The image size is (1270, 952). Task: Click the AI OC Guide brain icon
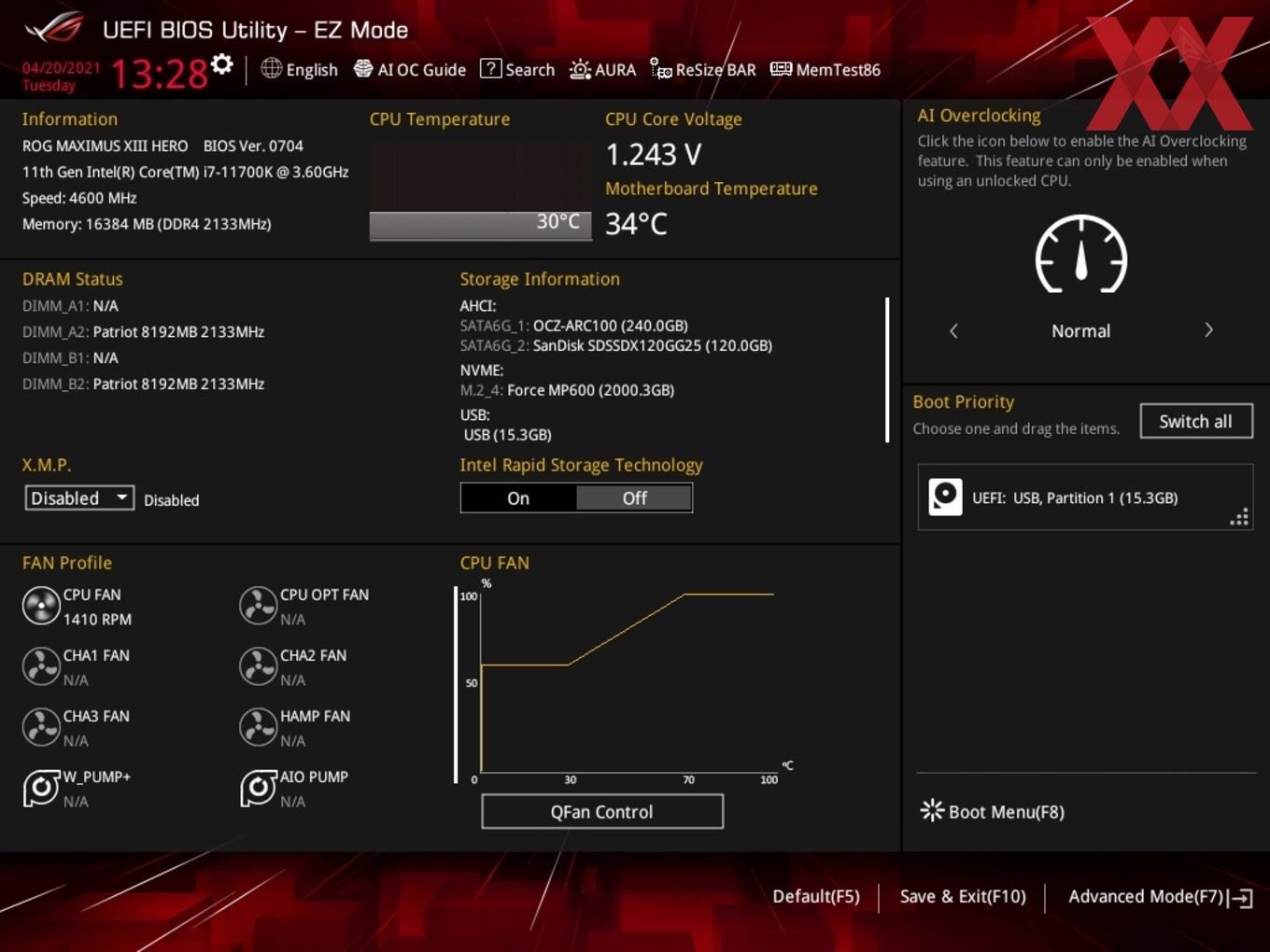(x=363, y=68)
